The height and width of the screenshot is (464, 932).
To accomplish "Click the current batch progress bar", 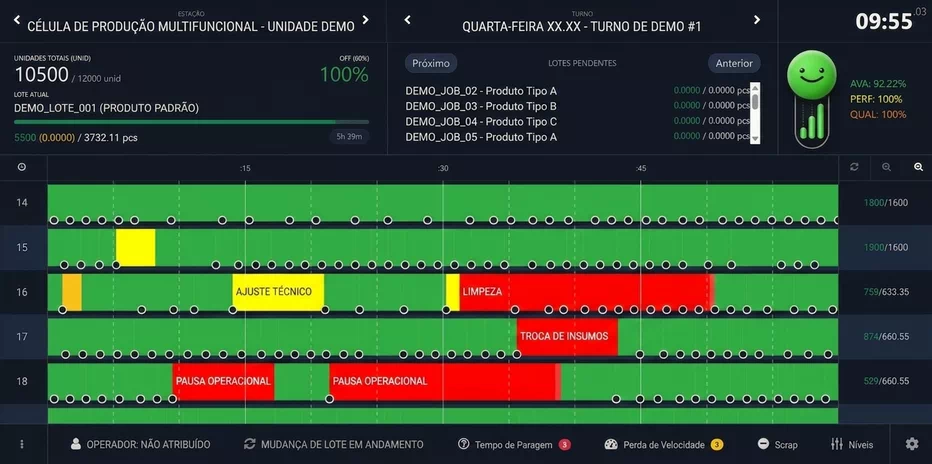I will pos(191,122).
